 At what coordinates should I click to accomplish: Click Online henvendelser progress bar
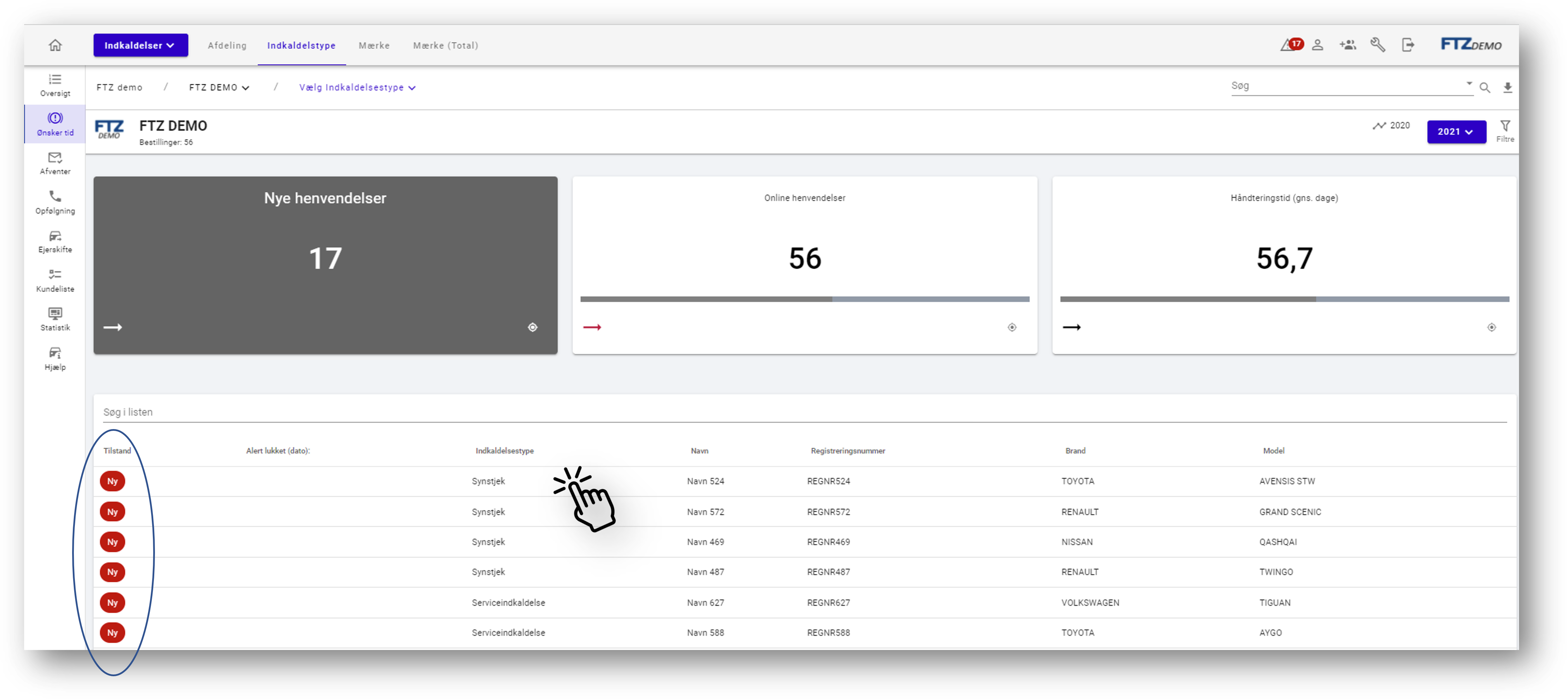805,299
